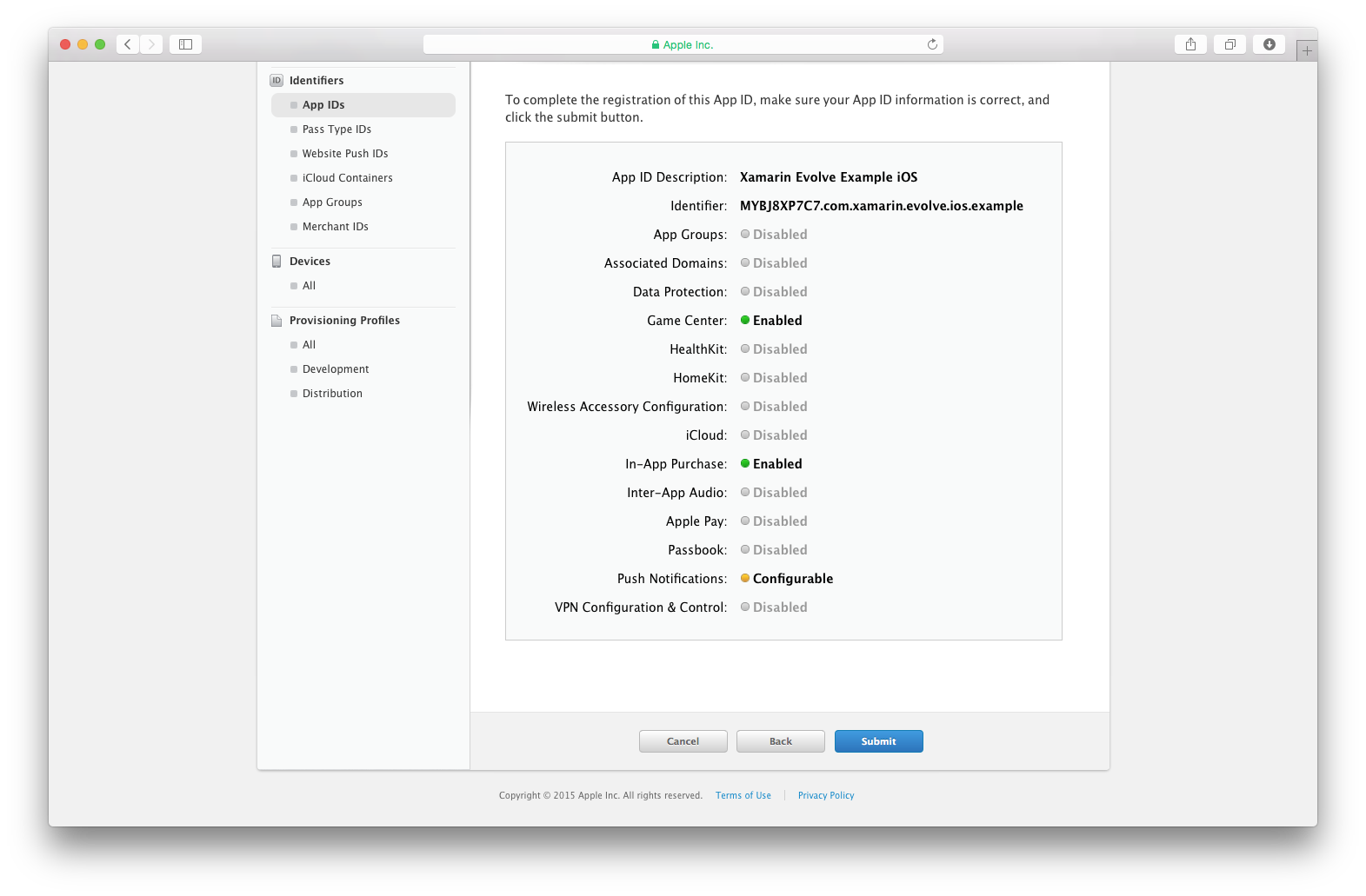This screenshot has width=1366, height=896.
Task: Show All provisioning profiles
Action: click(x=309, y=345)
